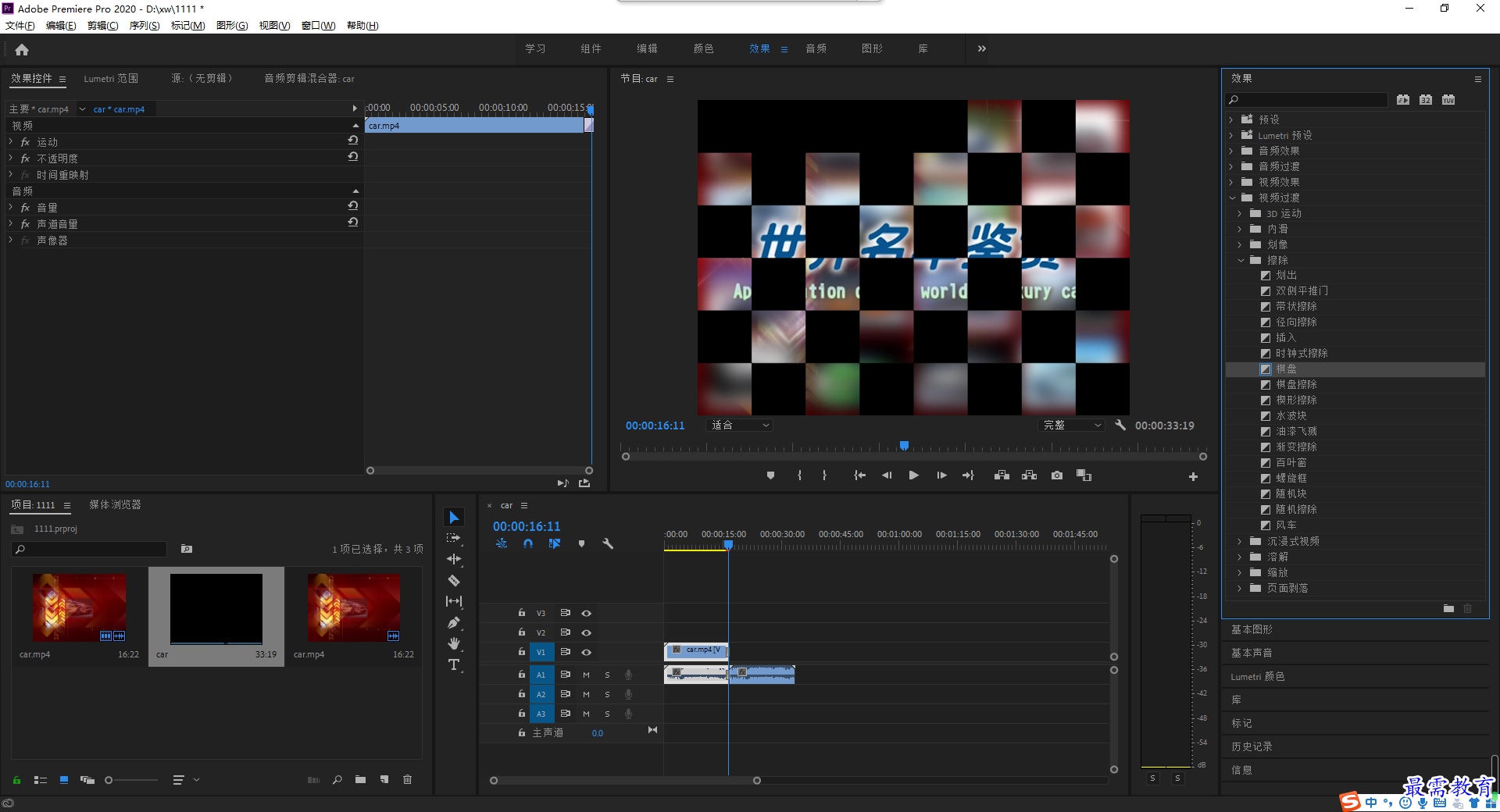Open the 序列 menu
Screen dimensions: 1500x812
point(145,25)
